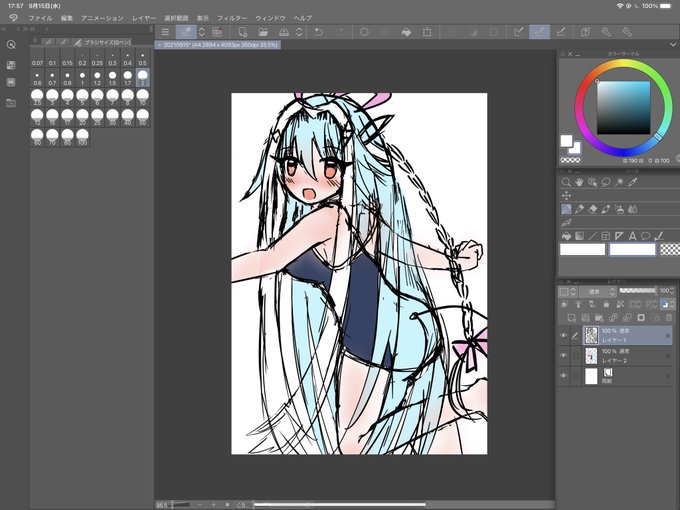Select the Blend droplets tool
Screen dimensions: 680x510
632,209
